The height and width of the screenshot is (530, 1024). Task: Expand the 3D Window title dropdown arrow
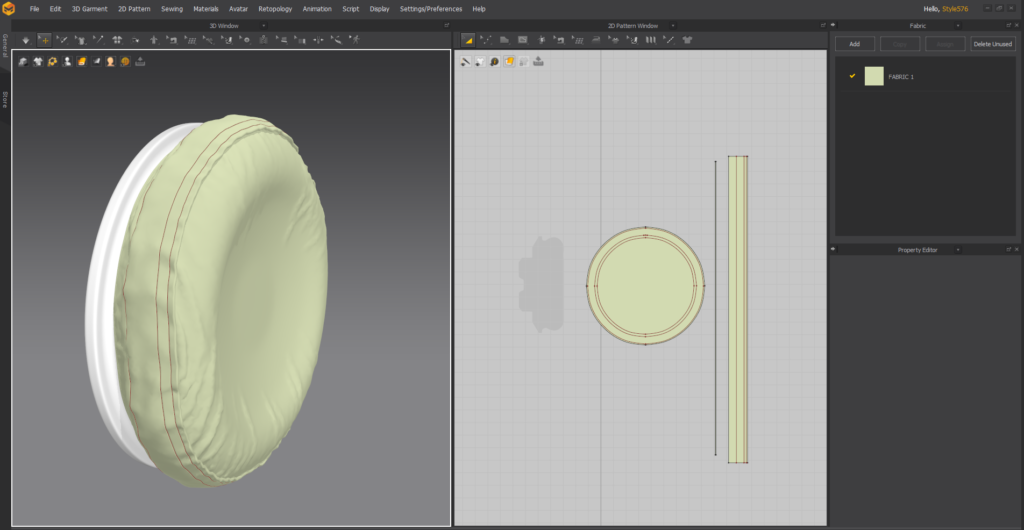coord(263,25)
